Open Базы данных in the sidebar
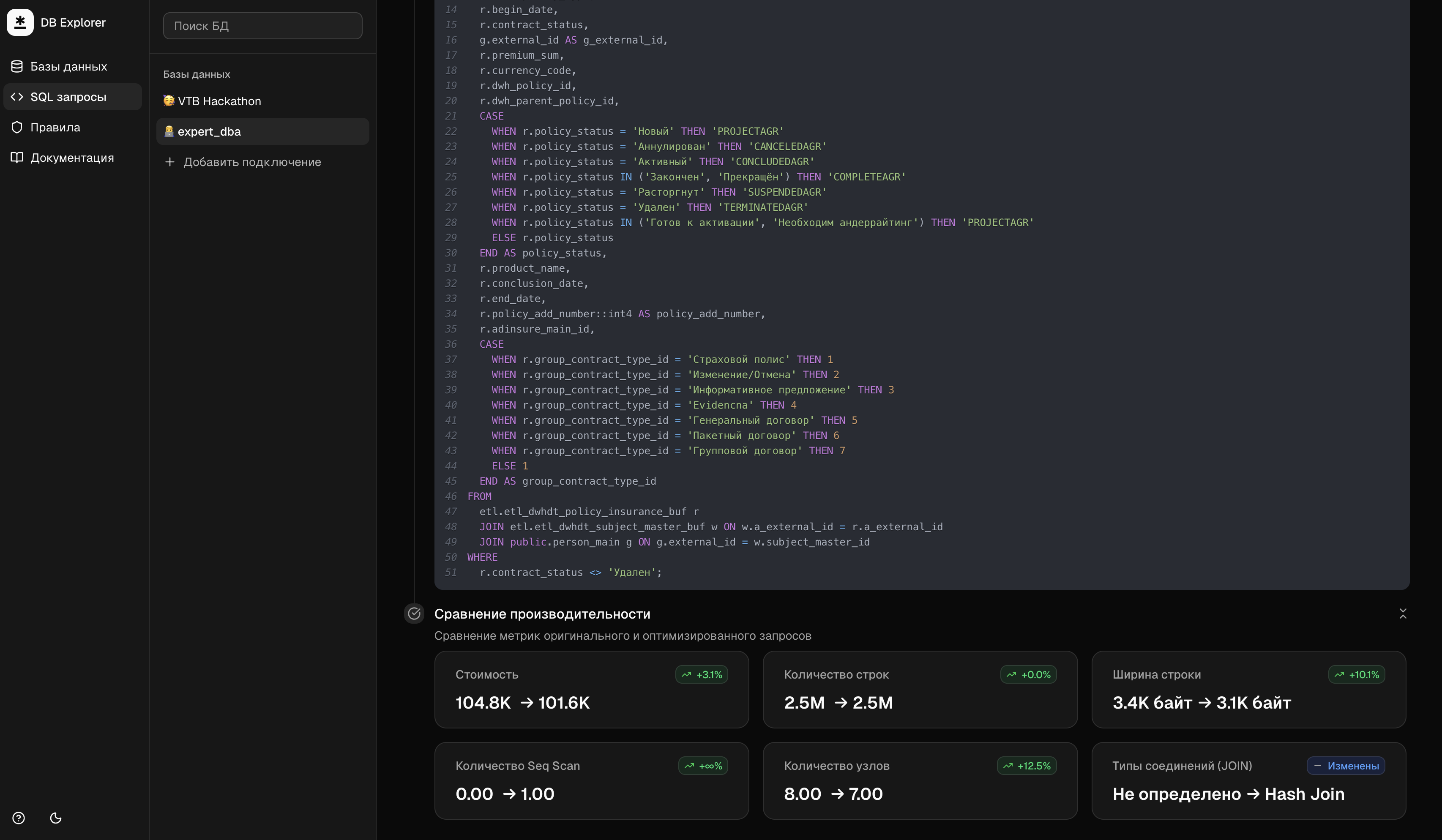Screen dimensions: 1442x840 [68, 66]
